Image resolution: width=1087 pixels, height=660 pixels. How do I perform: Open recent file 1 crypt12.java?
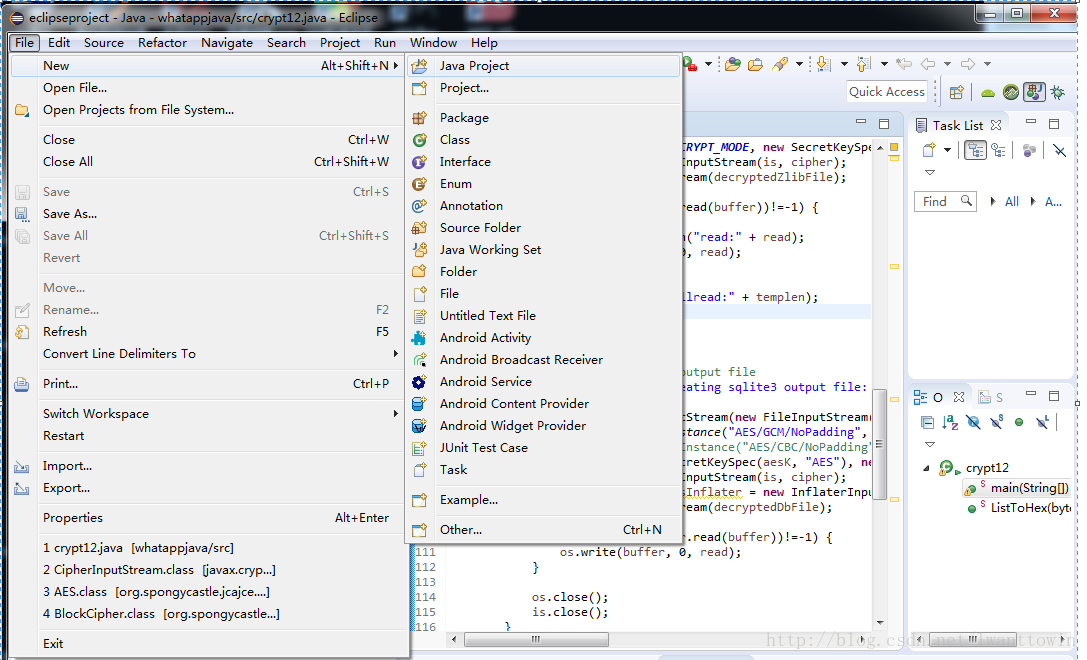coord(138,548)
